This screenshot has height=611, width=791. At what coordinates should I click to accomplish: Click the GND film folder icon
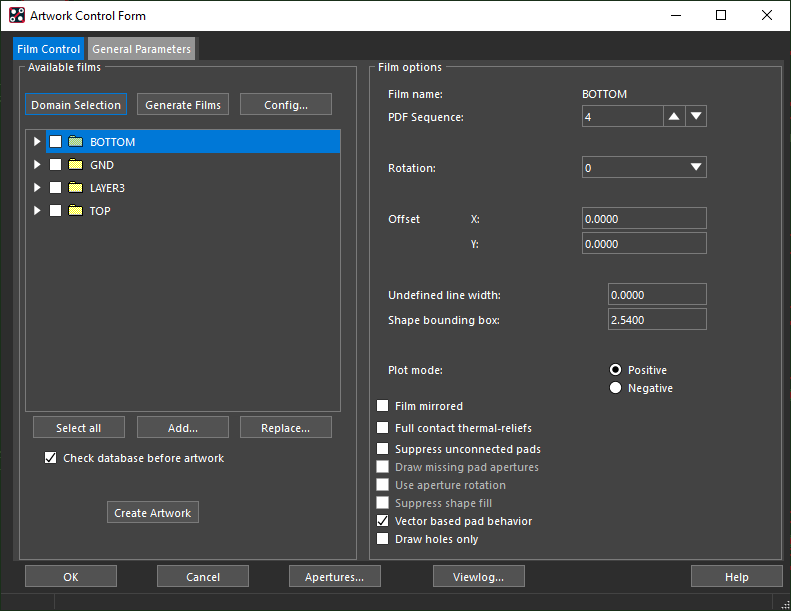click(75, 164)
